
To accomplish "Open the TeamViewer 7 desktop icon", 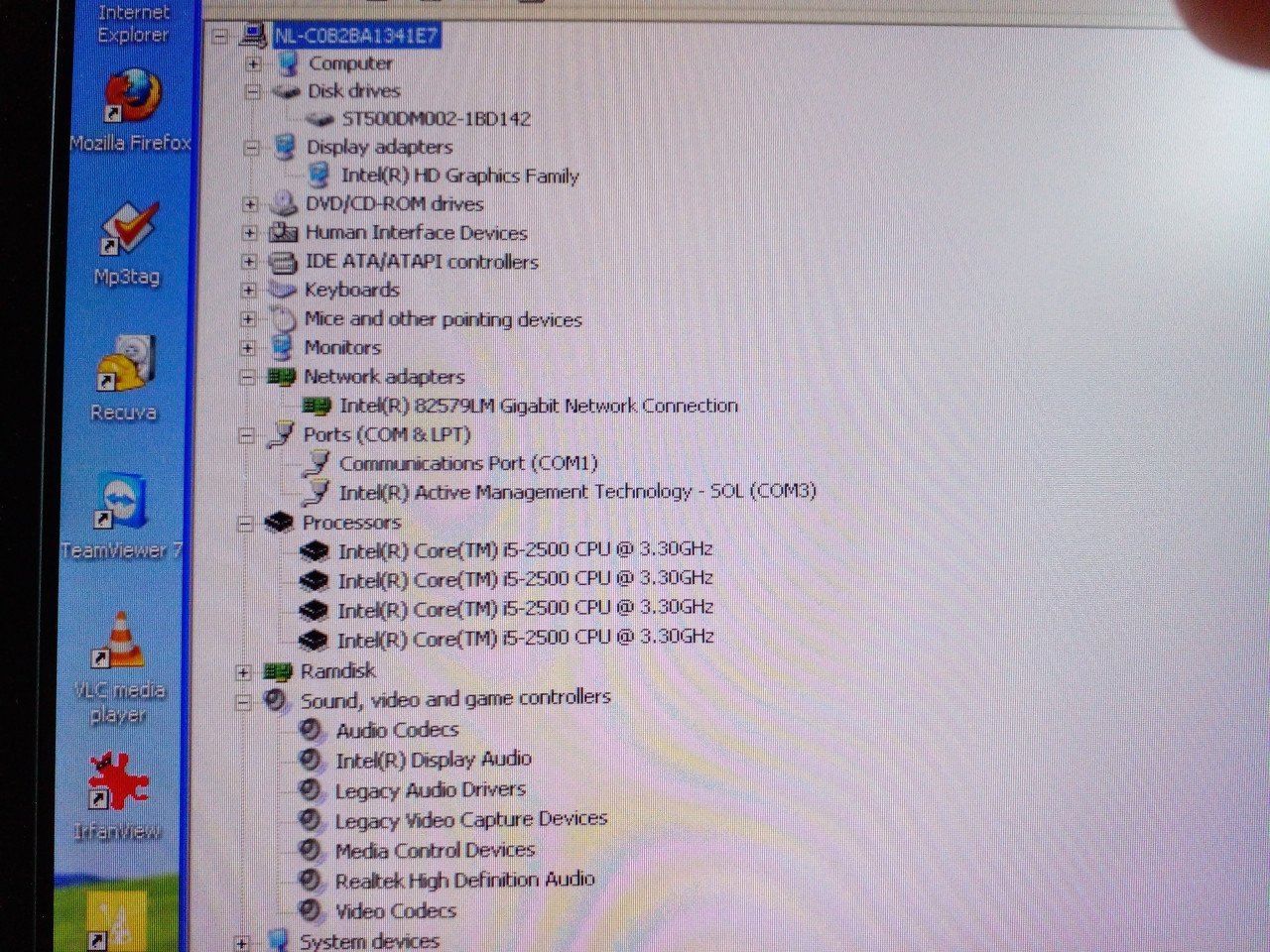I will pos(122,516).
